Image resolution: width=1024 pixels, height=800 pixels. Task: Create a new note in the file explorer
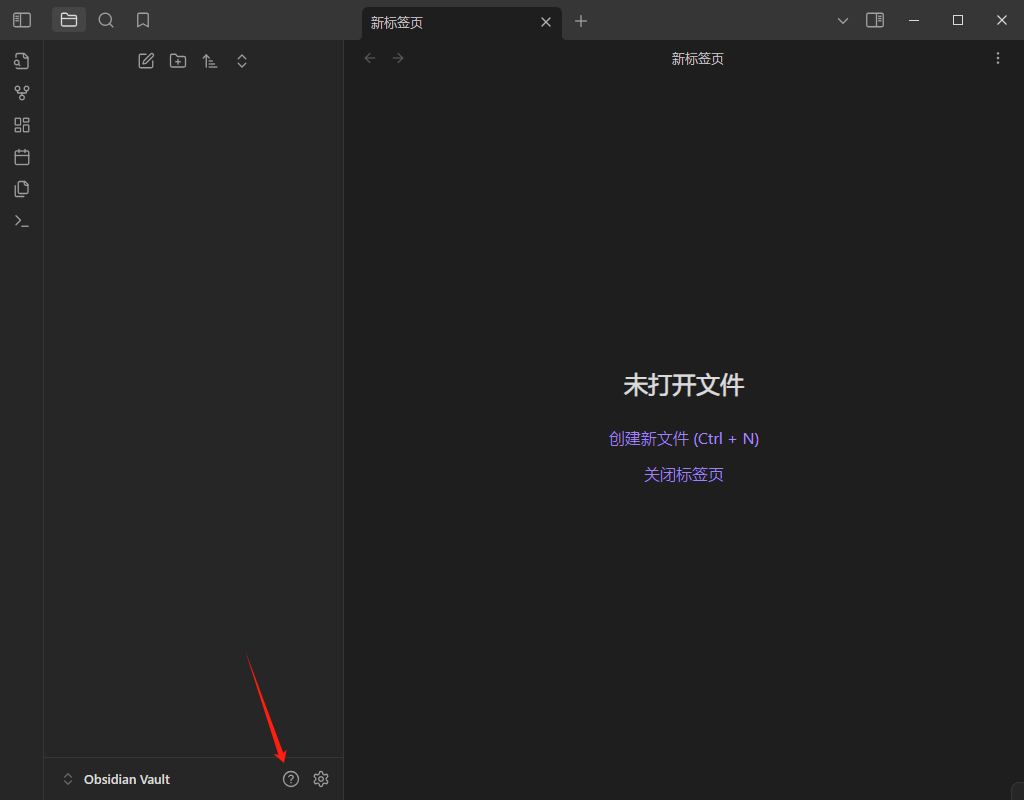[x=146, y=60]
